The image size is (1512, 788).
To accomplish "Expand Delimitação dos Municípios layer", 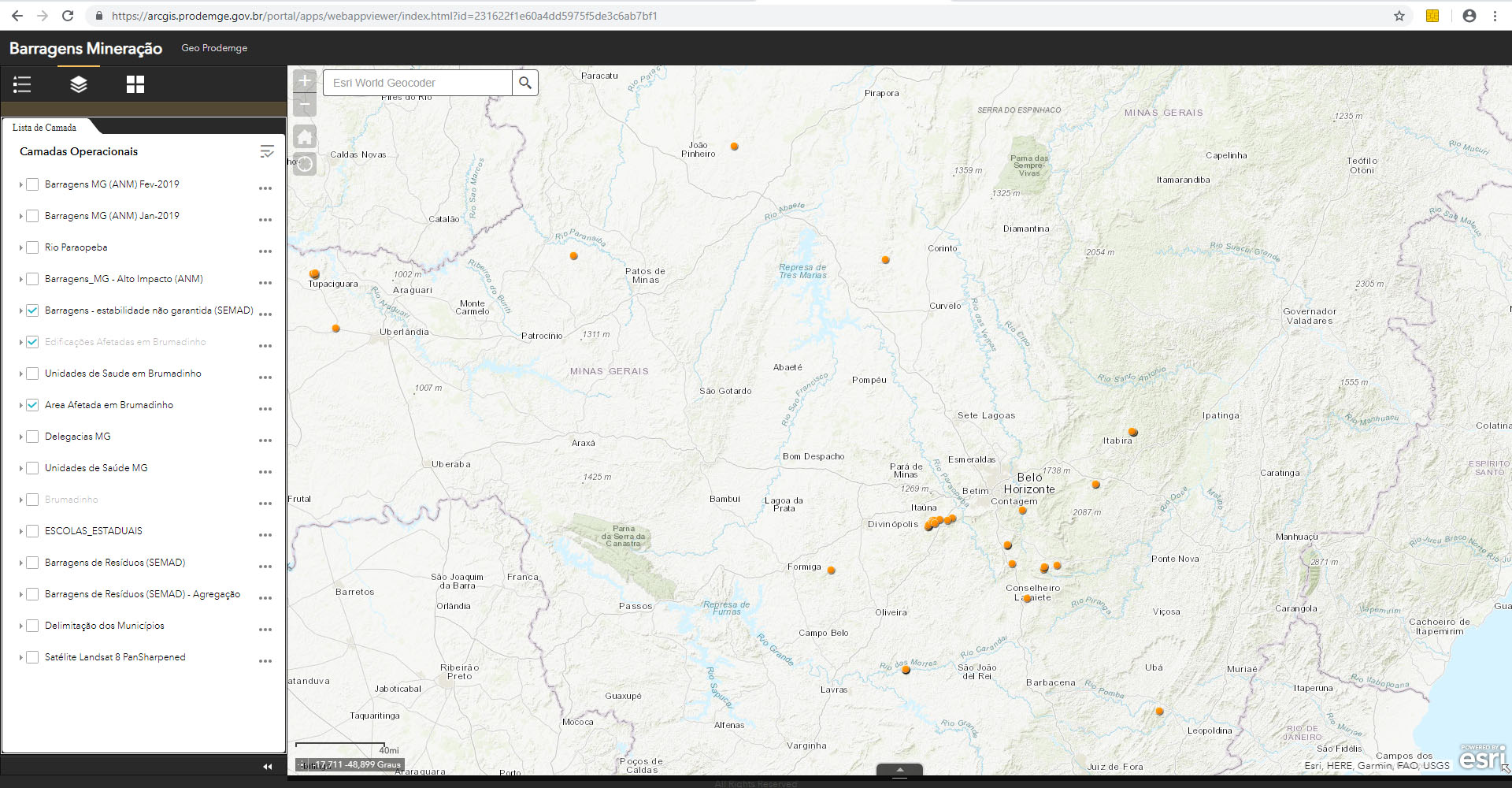I will (20, 626).
